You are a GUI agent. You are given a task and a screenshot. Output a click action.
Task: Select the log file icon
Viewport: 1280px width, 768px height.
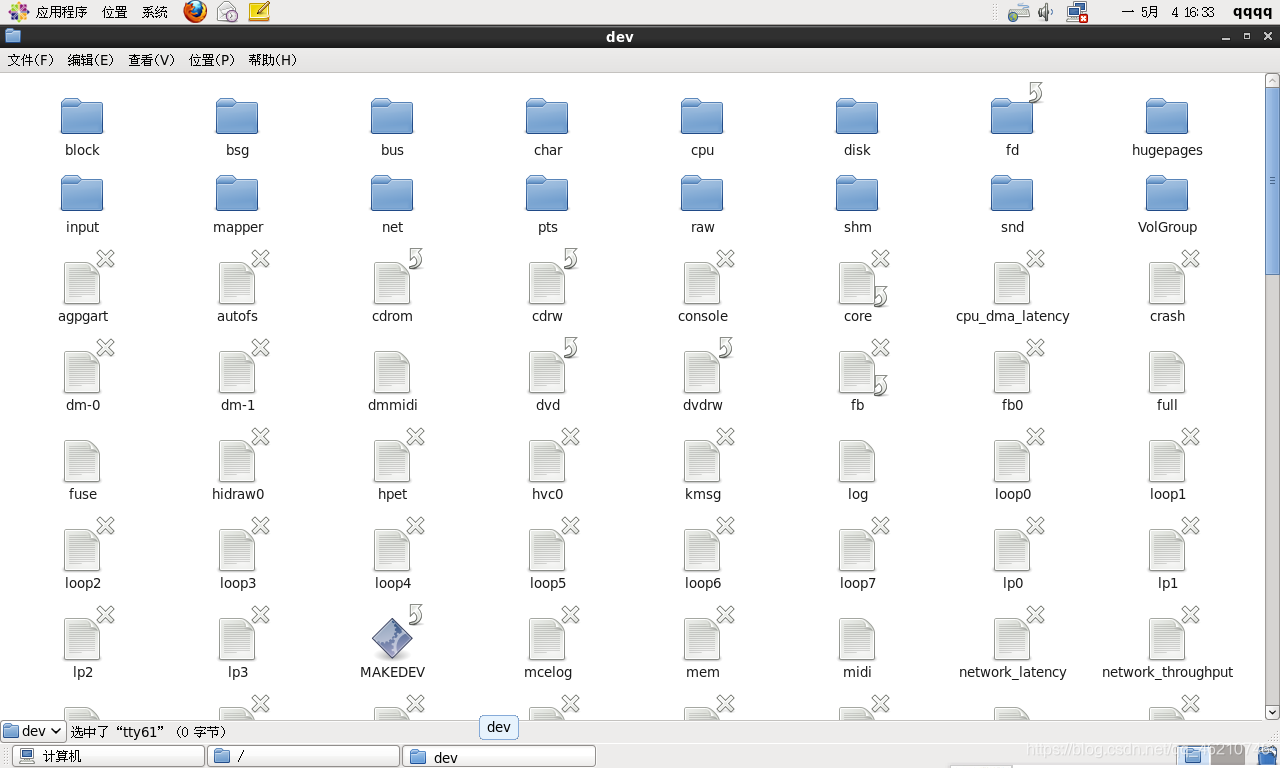tap(857, 461)
